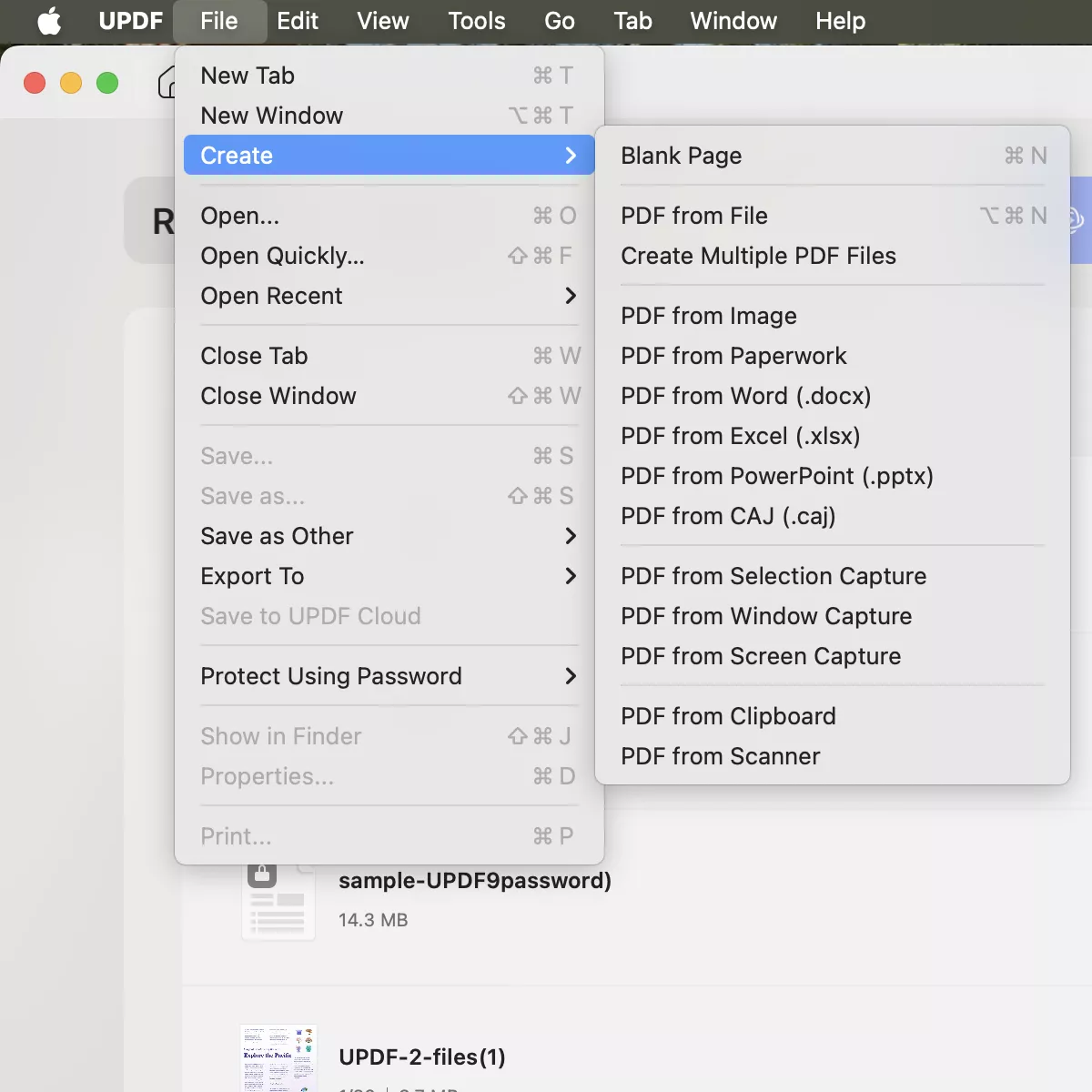Open a New Tab from the File menu
1092x1092 pixels.
(x=248, y=76)
